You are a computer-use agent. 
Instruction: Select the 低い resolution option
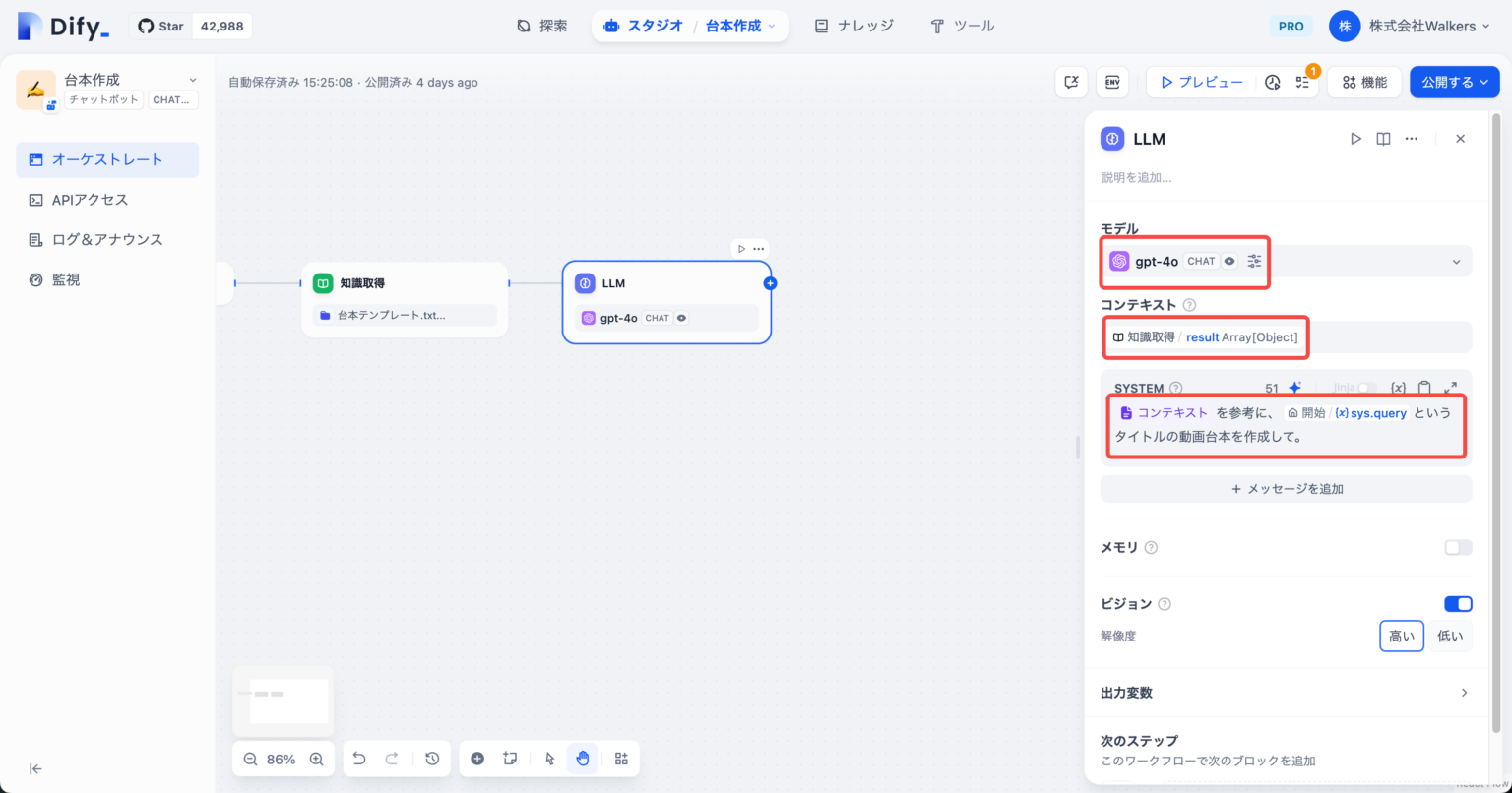[x=1450, y=636]
